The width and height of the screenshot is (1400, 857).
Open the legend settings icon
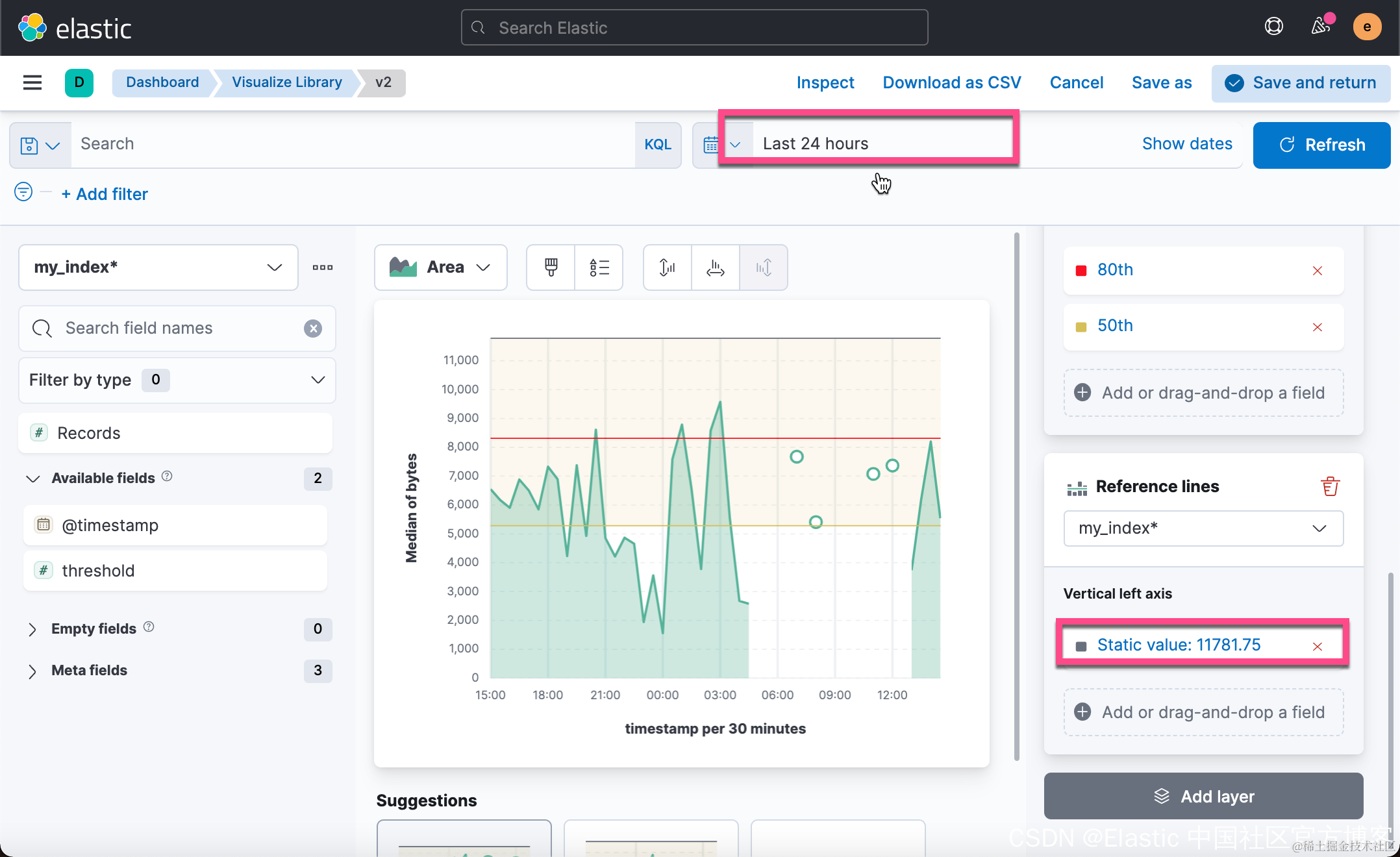599,267
